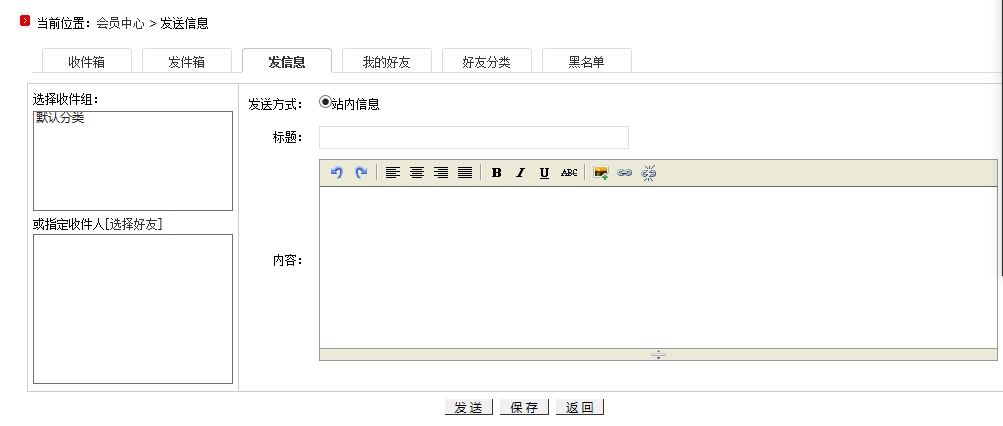Apply strikethrough with the ABC icon

coord(569,173)
